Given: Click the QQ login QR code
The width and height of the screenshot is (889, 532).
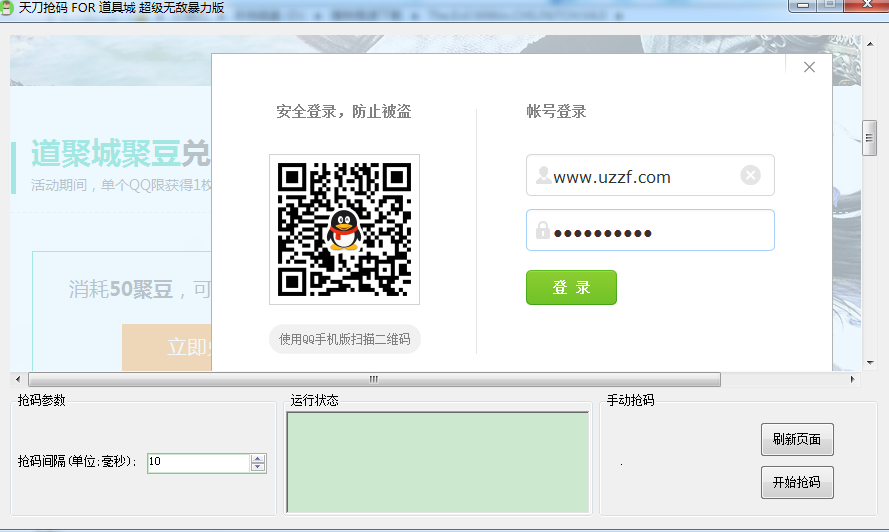Looking at the screenshot, I should tap(344, 229).
